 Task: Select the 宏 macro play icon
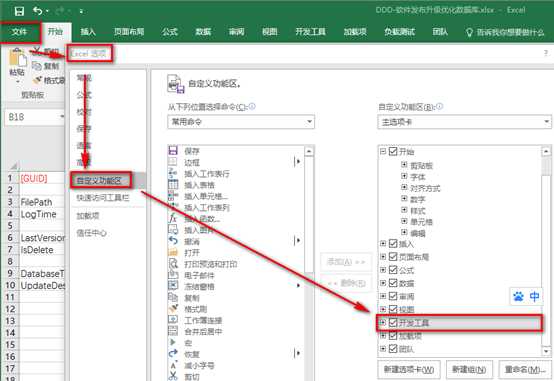click(173, 342)
